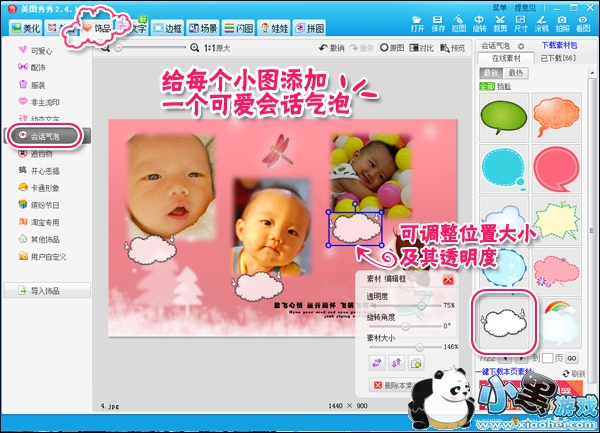
Task: Select the 涂鸦 doodle tool
Action: 541,24
